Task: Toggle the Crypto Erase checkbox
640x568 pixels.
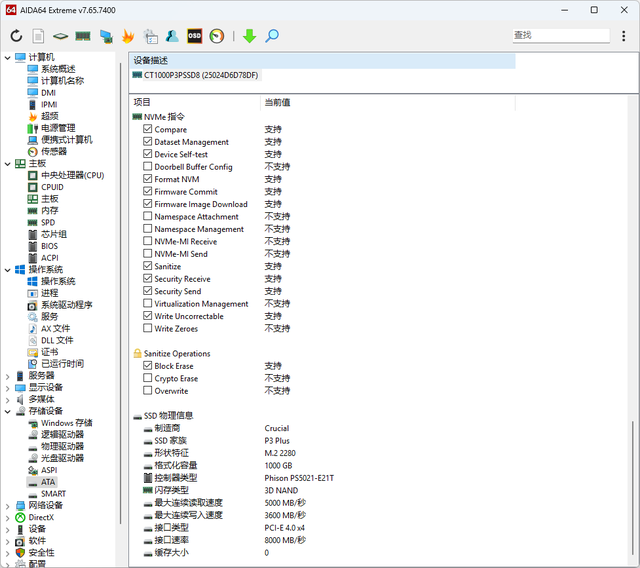Action: point(147,378)
